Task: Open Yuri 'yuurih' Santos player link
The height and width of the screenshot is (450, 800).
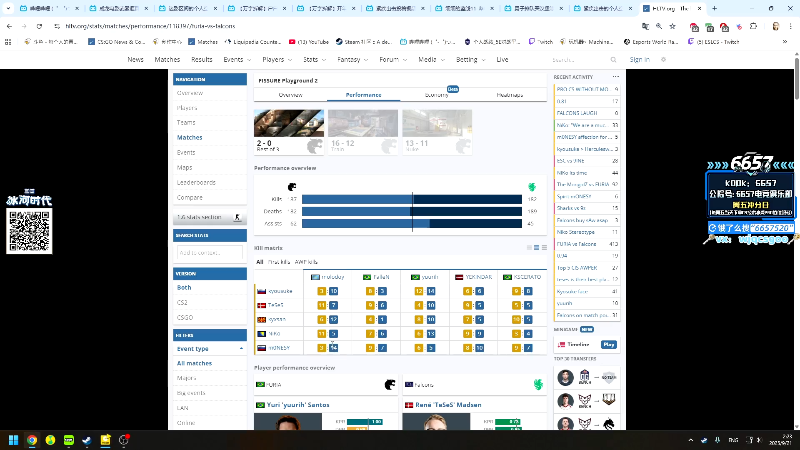Action: 298,405
